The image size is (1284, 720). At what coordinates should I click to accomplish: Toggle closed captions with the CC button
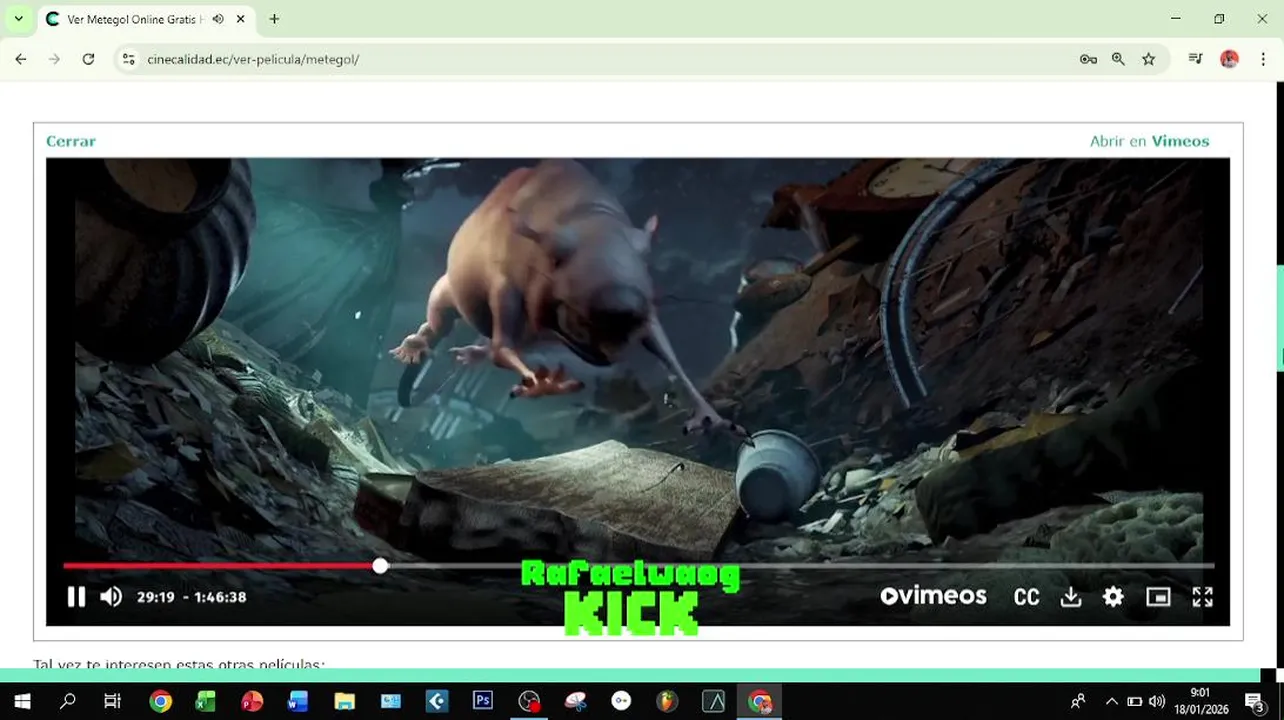click(x=1026, y=597)
